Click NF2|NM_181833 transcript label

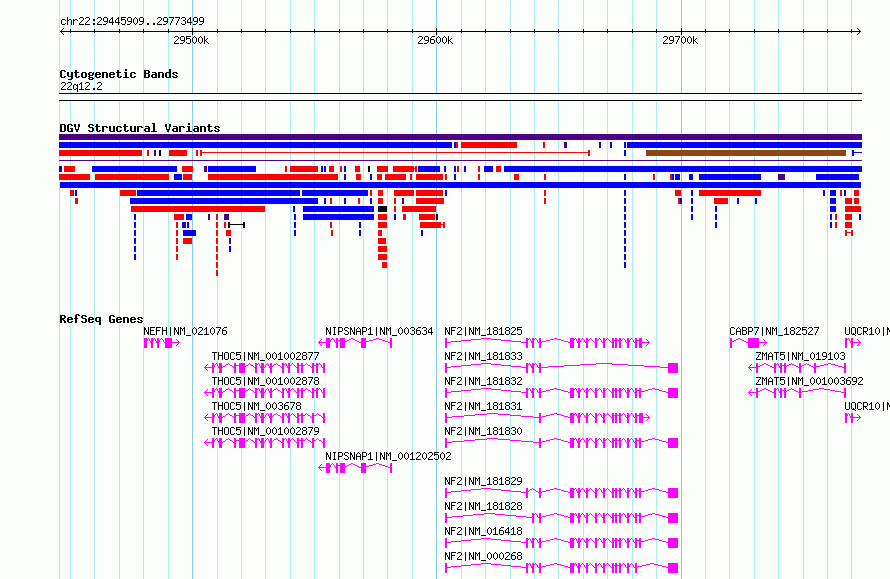coord(483,356)
